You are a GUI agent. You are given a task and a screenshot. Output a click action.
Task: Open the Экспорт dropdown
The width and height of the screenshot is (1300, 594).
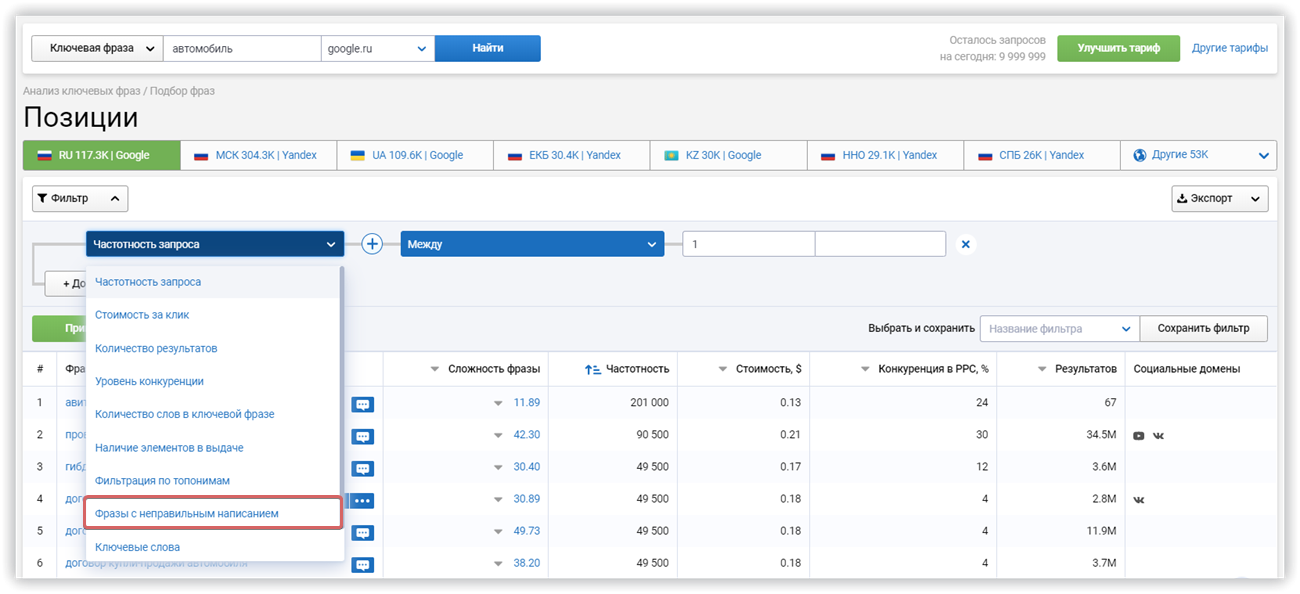tap(1219, 199)
